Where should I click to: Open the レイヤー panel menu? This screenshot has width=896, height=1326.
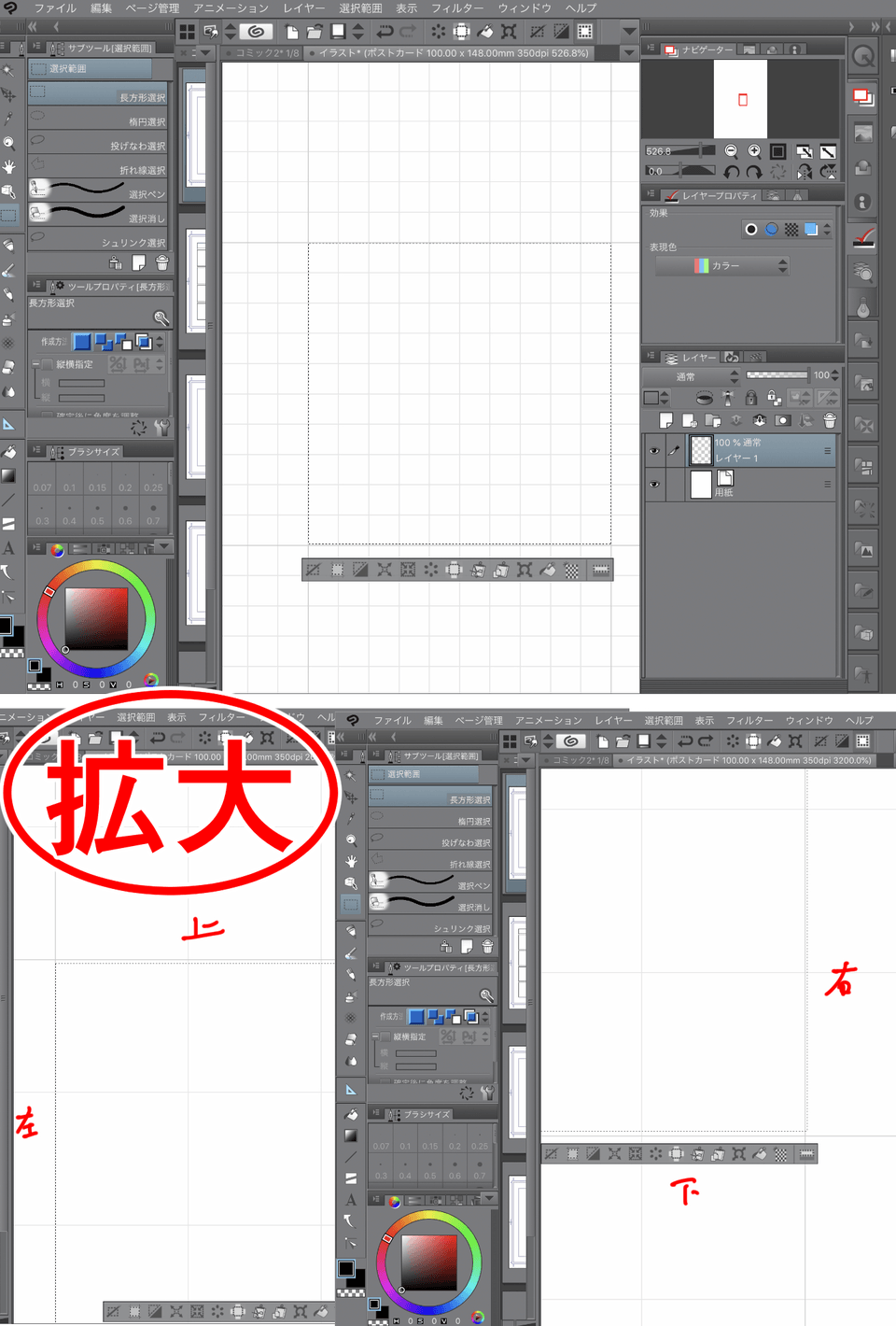[651, 357]
